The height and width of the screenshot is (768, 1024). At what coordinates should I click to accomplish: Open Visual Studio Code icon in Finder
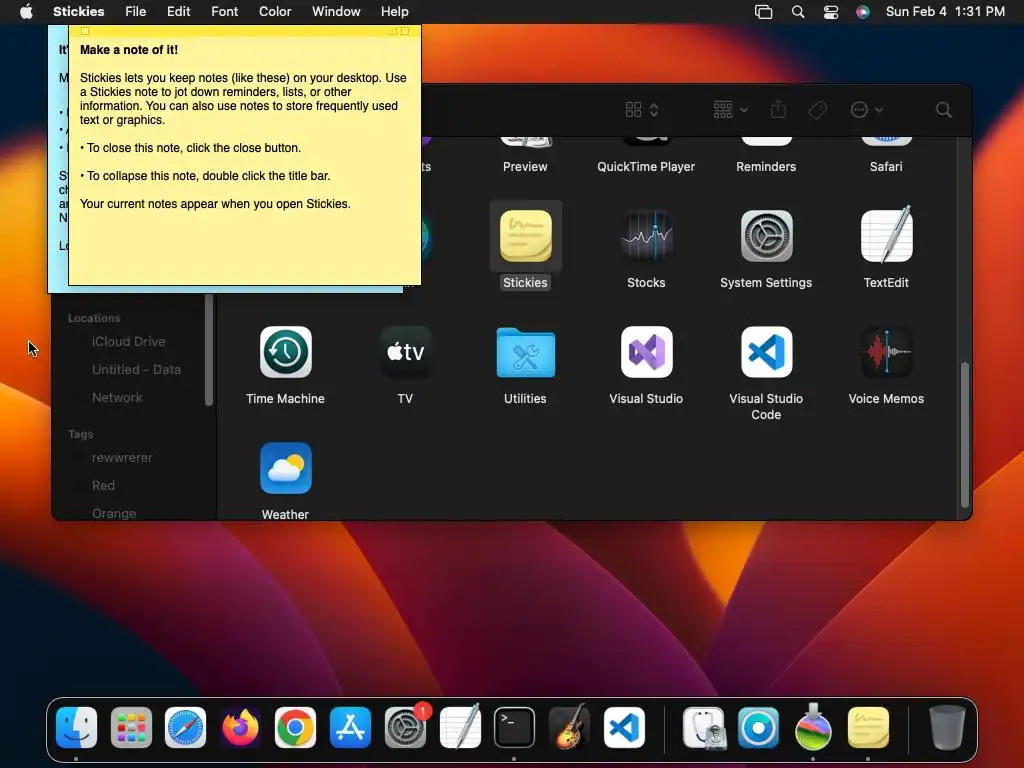coord(766,352)
